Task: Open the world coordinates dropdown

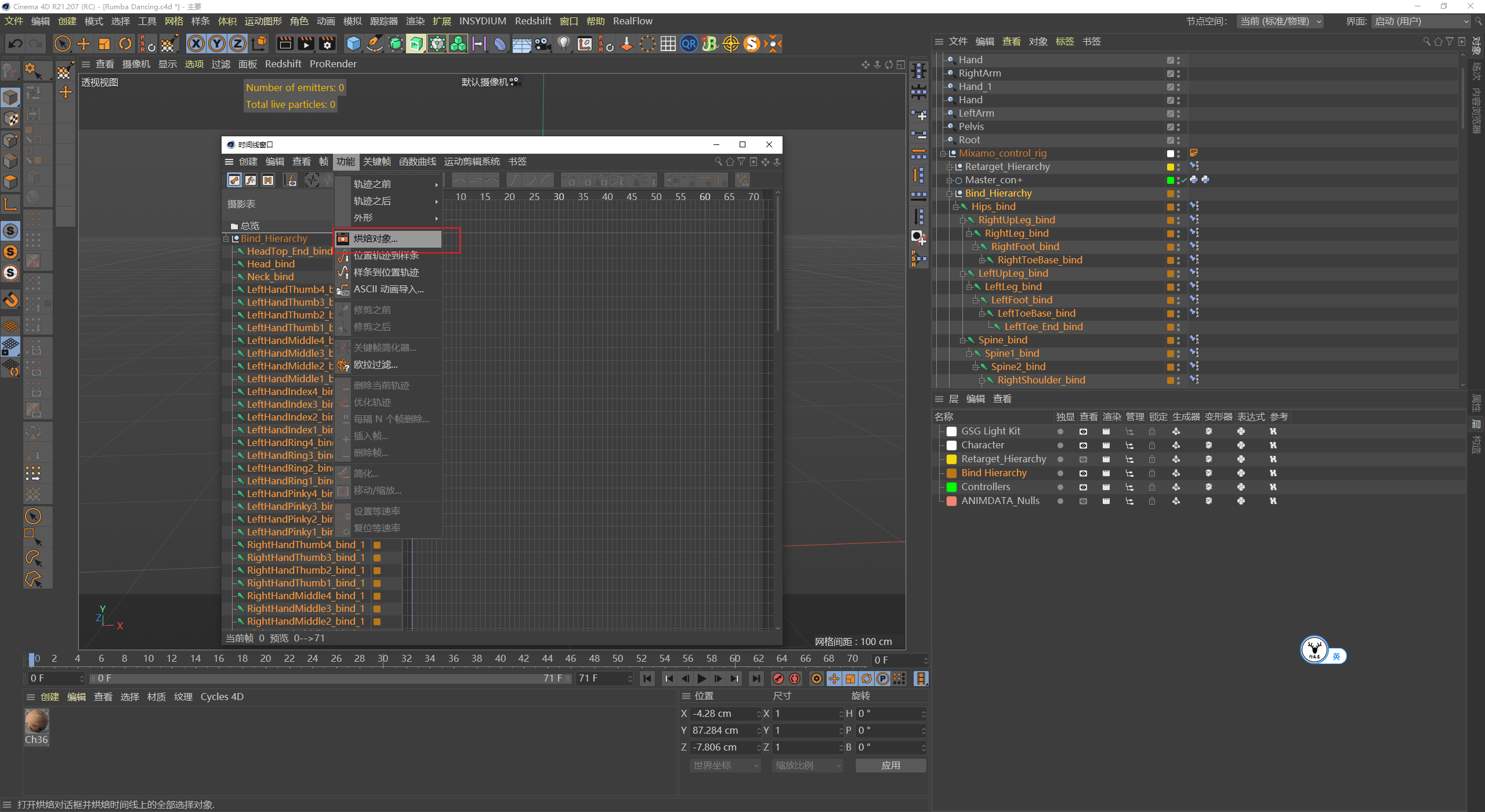Action: click(725, 766)
